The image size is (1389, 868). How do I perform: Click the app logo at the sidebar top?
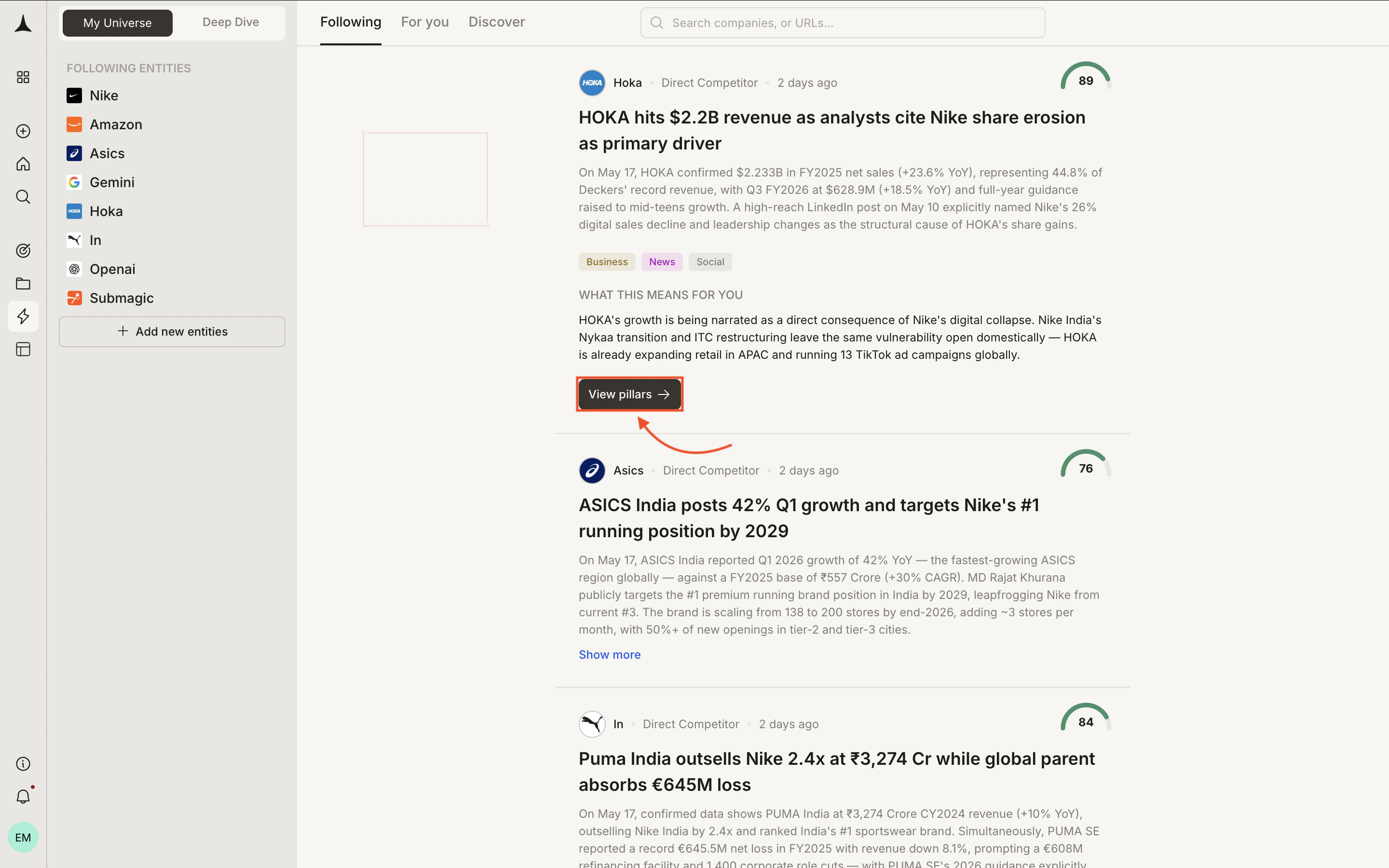[23, 24]
